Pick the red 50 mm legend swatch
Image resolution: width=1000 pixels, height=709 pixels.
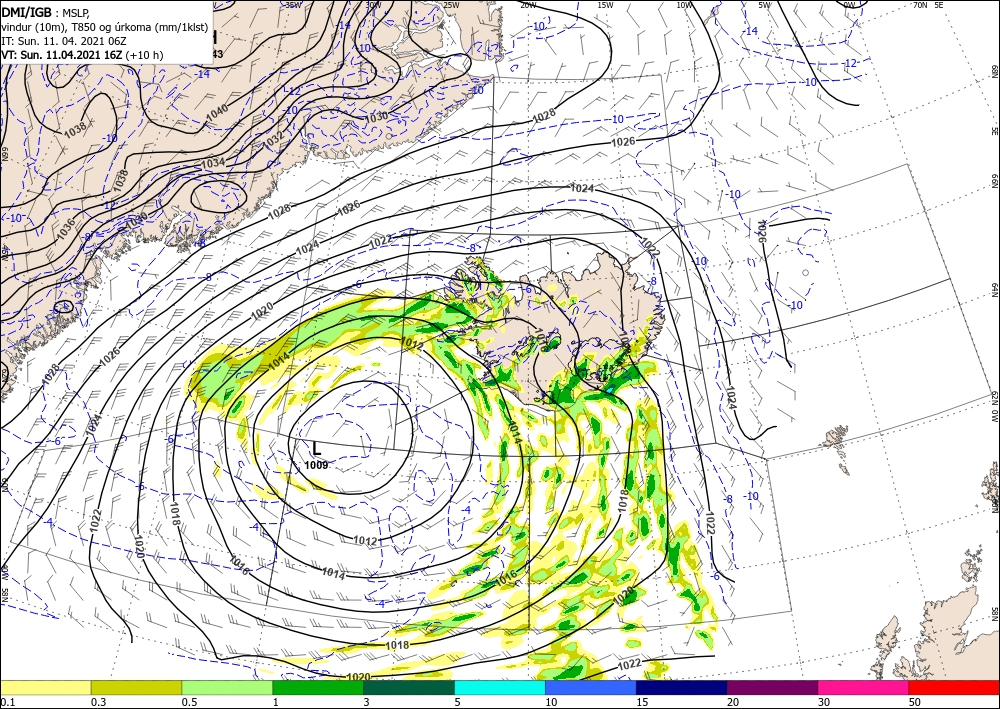pos(954,687)
